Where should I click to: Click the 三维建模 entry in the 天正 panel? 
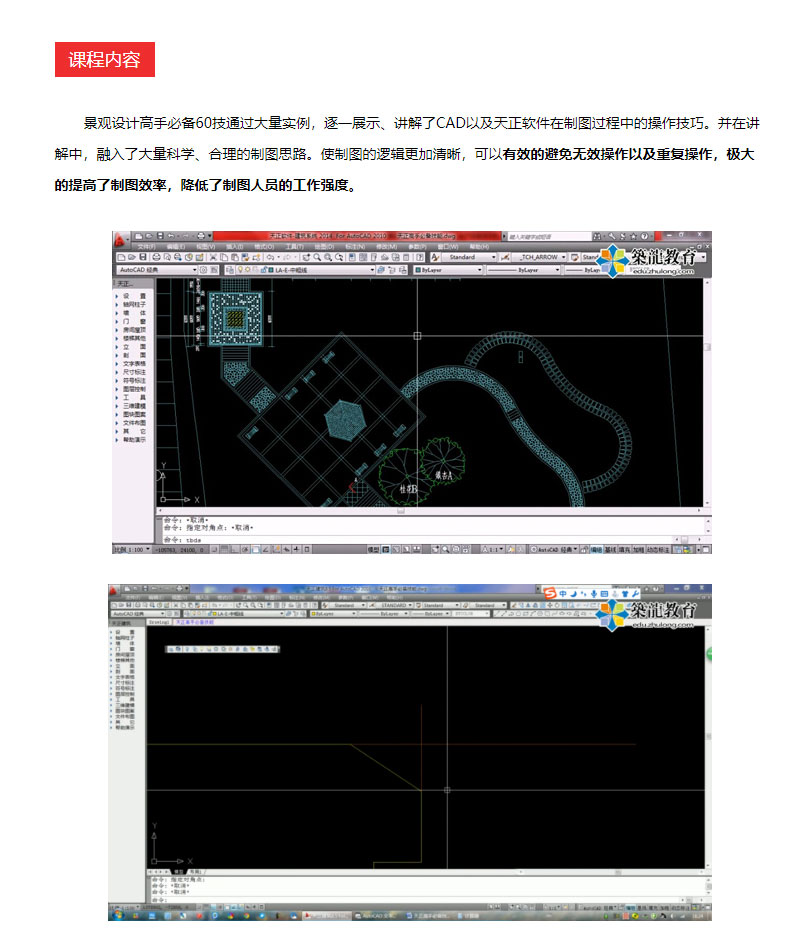pos(134,406)
